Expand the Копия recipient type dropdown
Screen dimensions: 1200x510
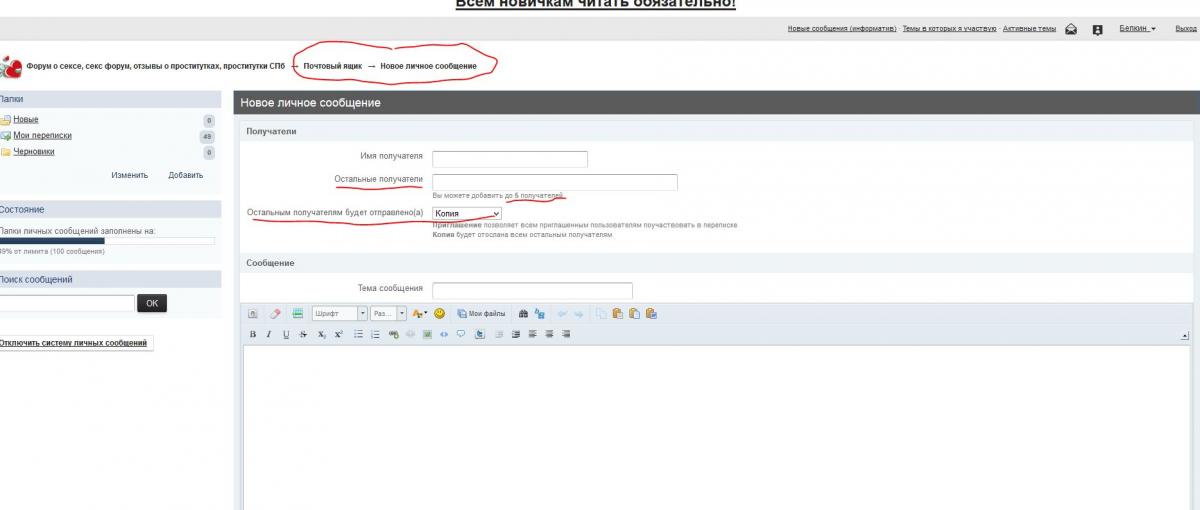coord(467,213)
